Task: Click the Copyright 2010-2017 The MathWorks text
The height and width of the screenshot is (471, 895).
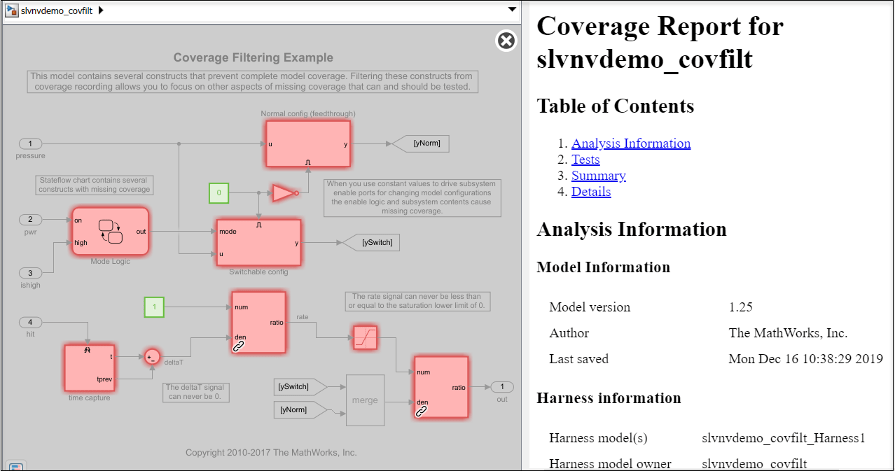Action: [271, 453]
